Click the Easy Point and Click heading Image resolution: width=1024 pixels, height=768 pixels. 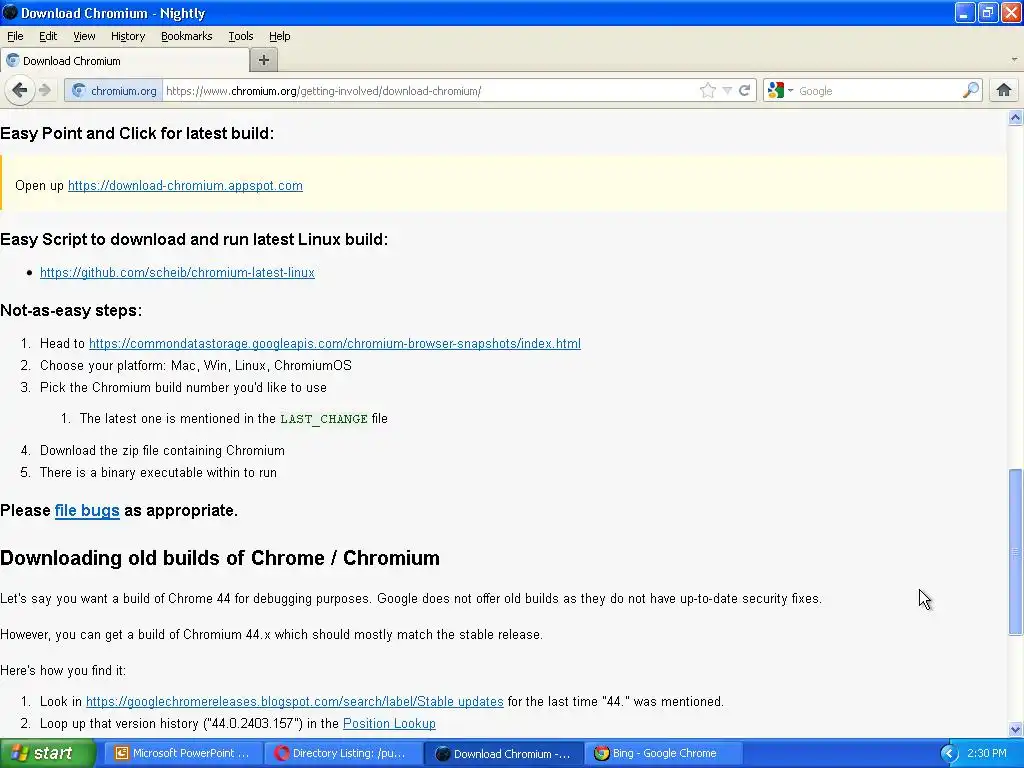[x=137, y=133]
